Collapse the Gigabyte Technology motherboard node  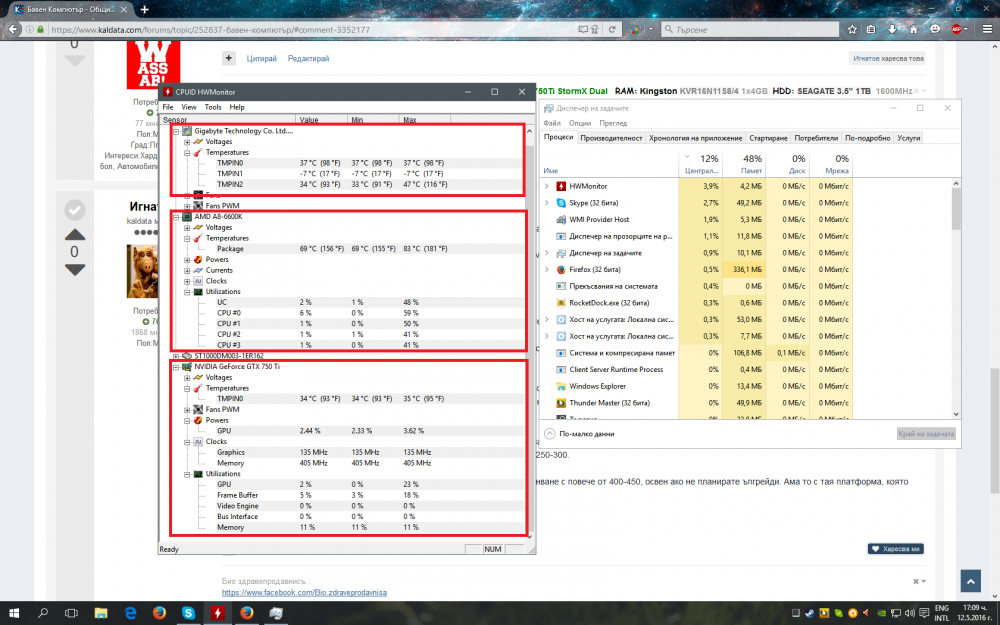click(x=176, y=131)
